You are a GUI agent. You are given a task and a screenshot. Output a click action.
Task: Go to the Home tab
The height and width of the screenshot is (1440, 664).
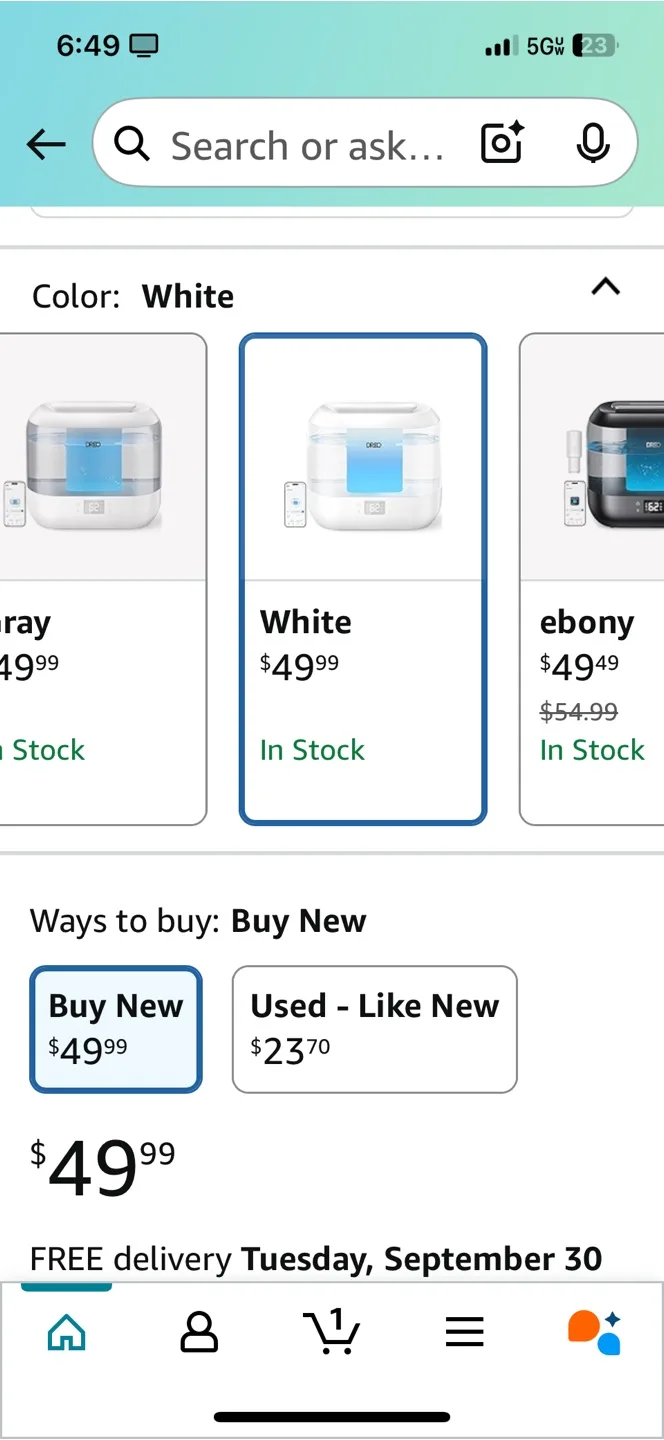pyautogui.click(x=67, y=1332)
